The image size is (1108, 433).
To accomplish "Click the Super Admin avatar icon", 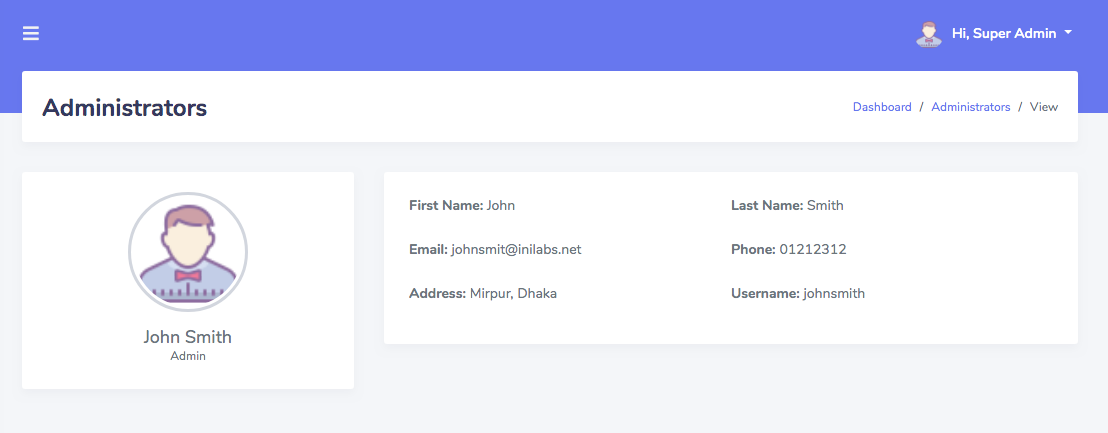I will pos(929,33).
